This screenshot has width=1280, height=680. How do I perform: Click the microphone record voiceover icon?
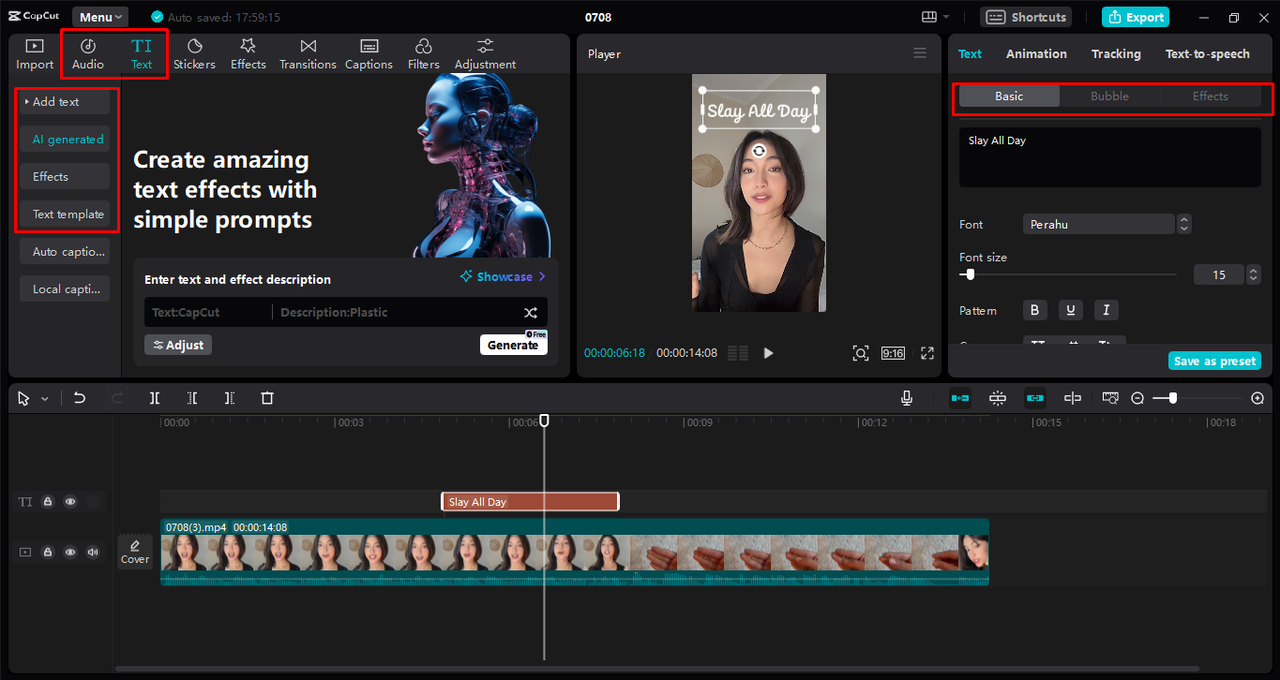(x=907, y=398)
